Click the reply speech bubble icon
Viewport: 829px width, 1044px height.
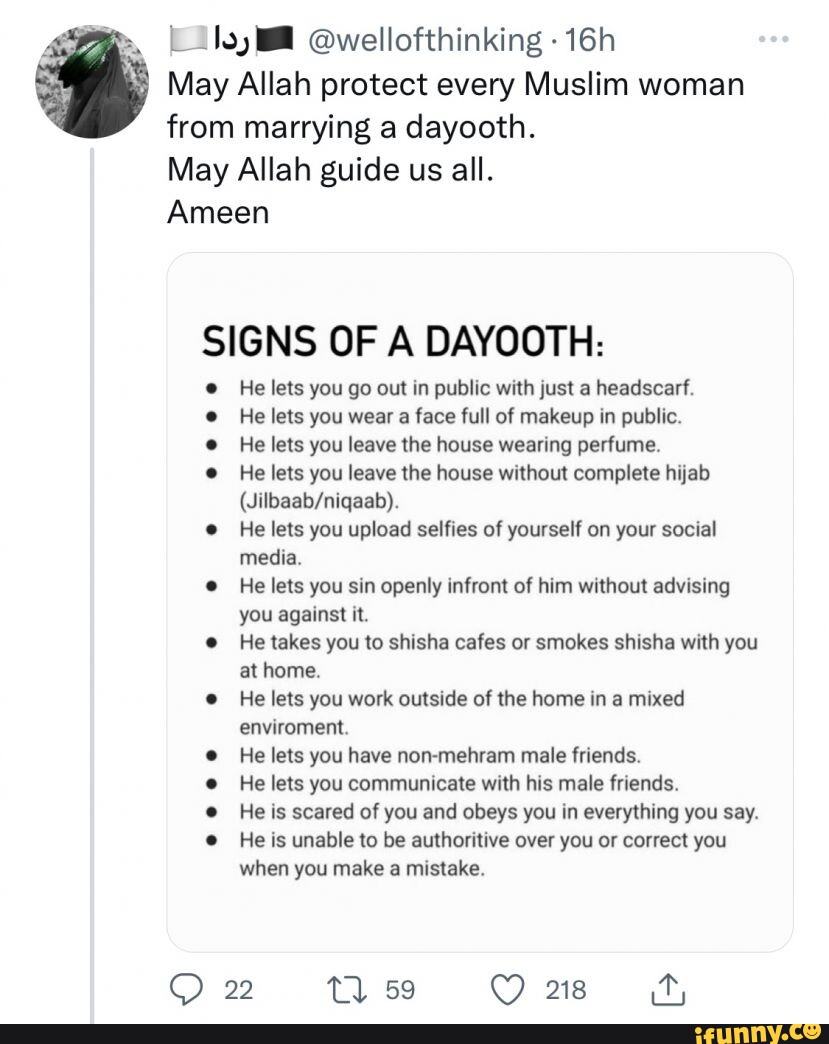(186, 990)
